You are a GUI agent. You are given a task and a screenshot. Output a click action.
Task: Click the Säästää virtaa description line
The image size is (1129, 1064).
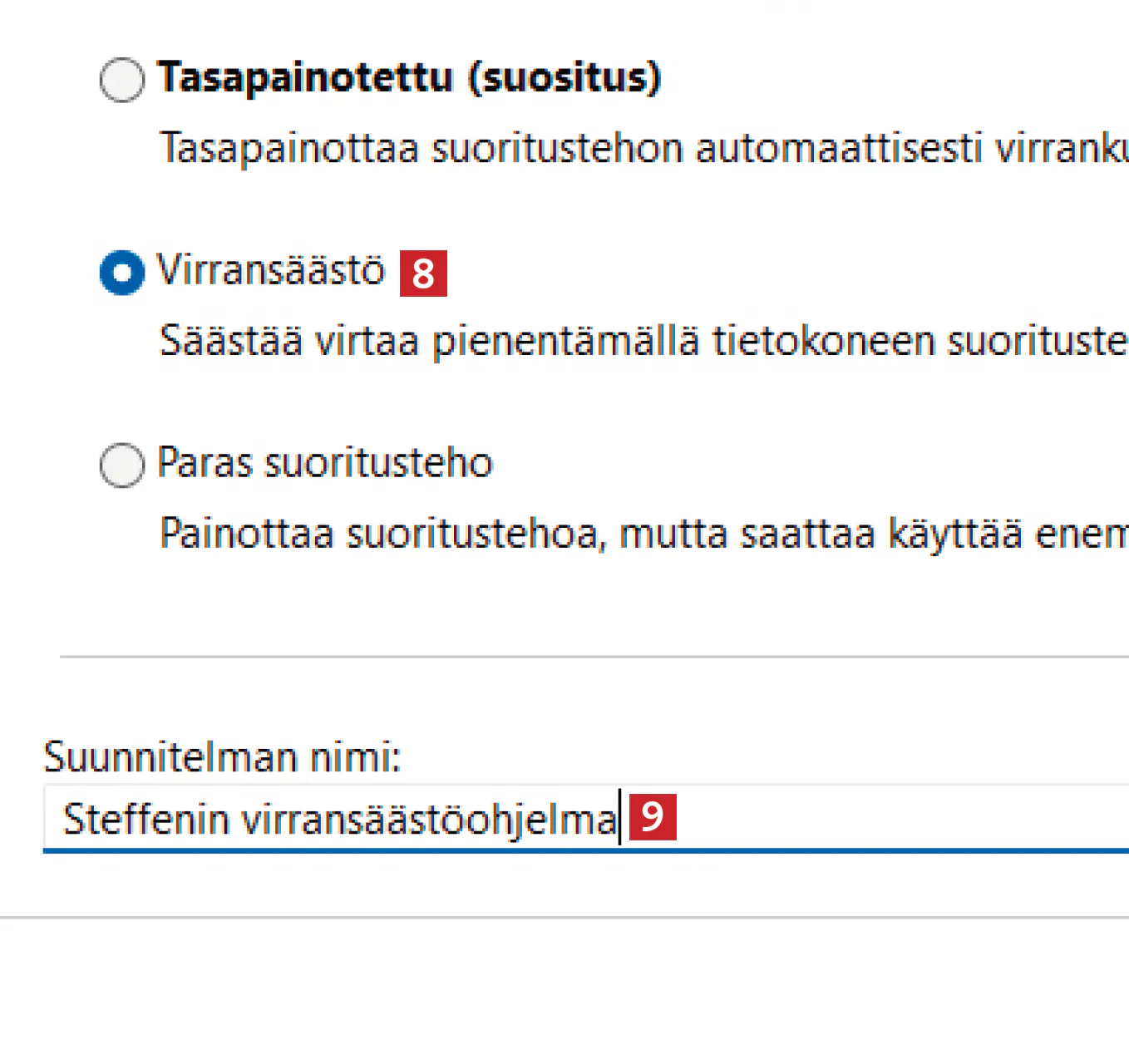(640, 342)
